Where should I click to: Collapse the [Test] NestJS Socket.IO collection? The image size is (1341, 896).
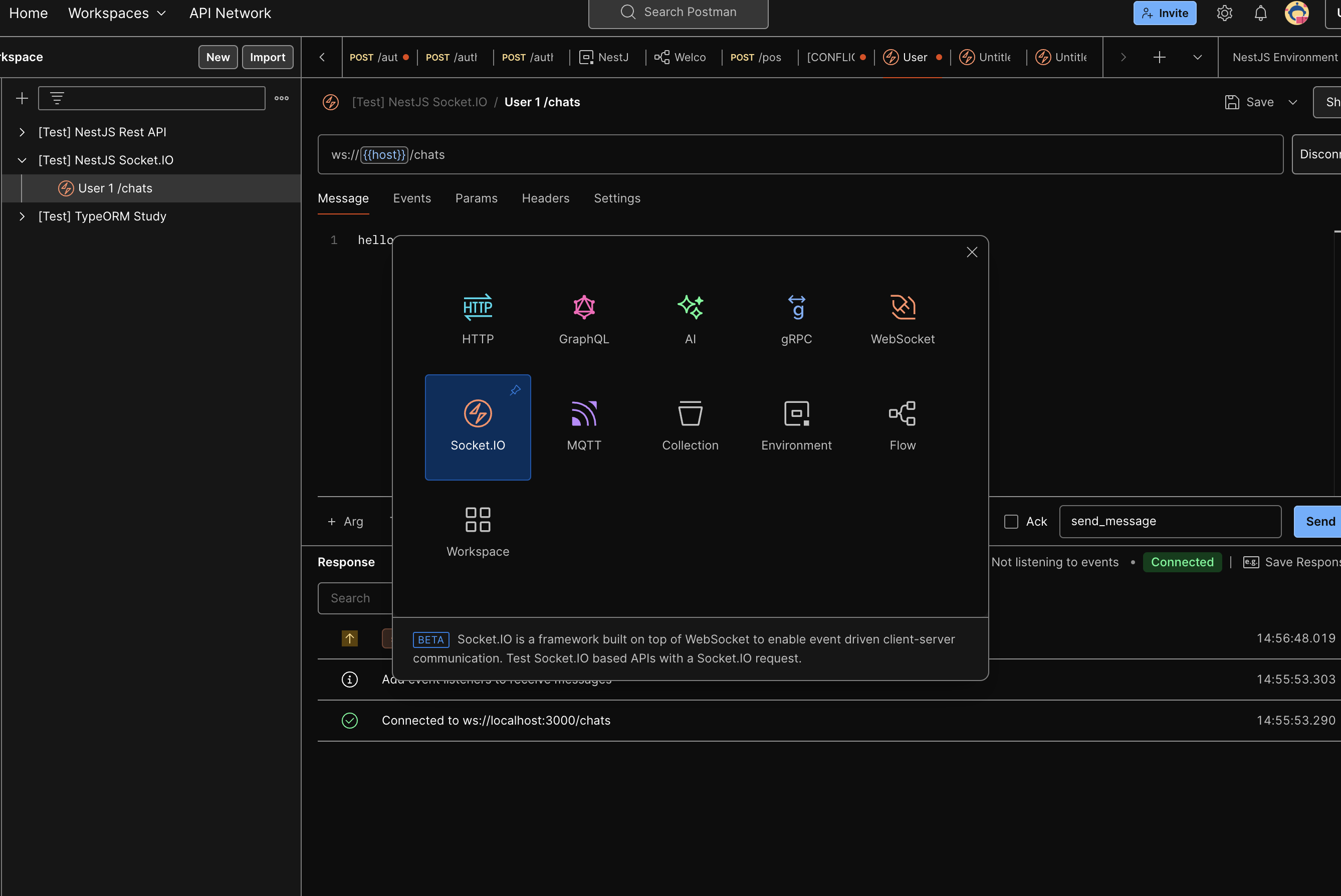point(22,160)
